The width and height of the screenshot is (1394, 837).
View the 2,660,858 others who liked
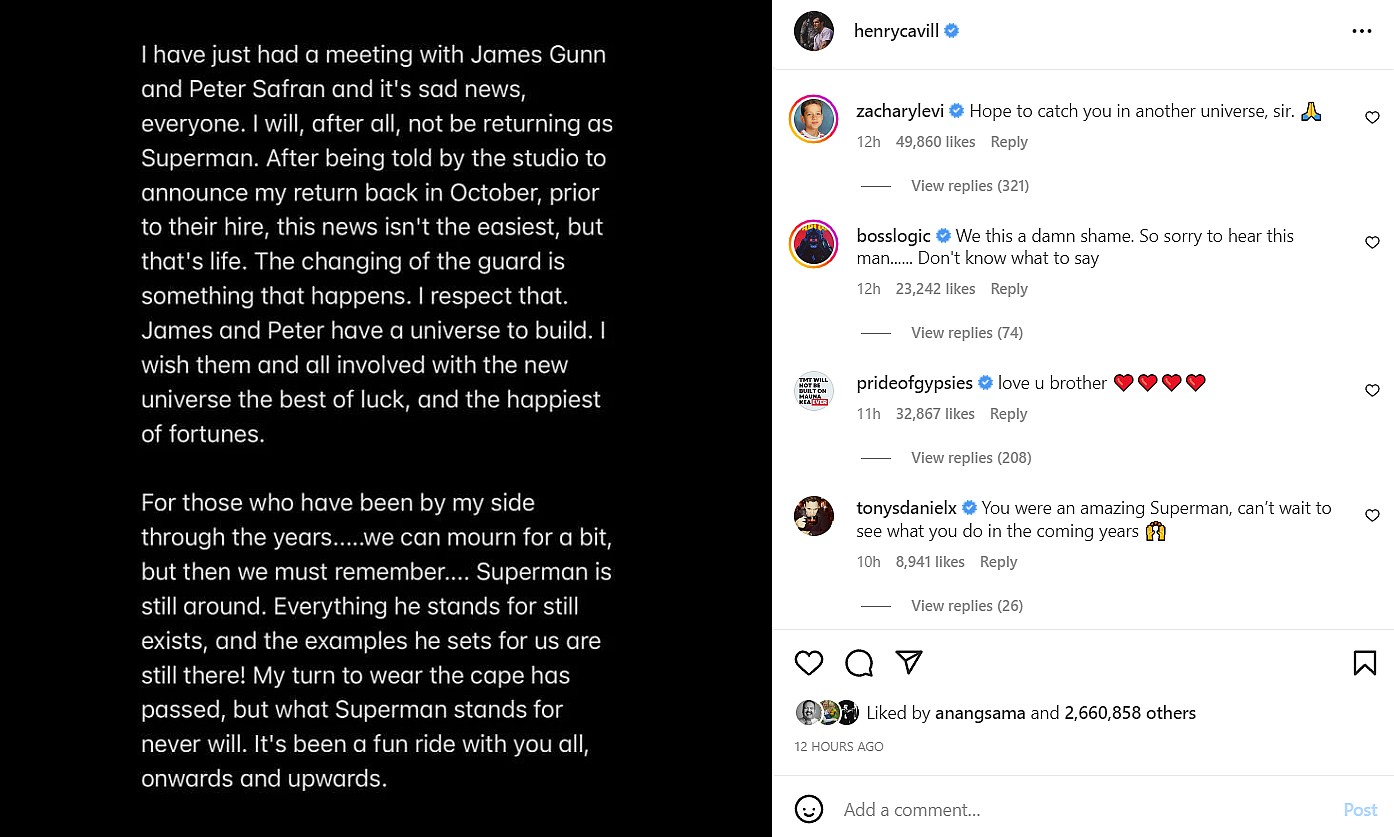click(x=1130, y=713)
